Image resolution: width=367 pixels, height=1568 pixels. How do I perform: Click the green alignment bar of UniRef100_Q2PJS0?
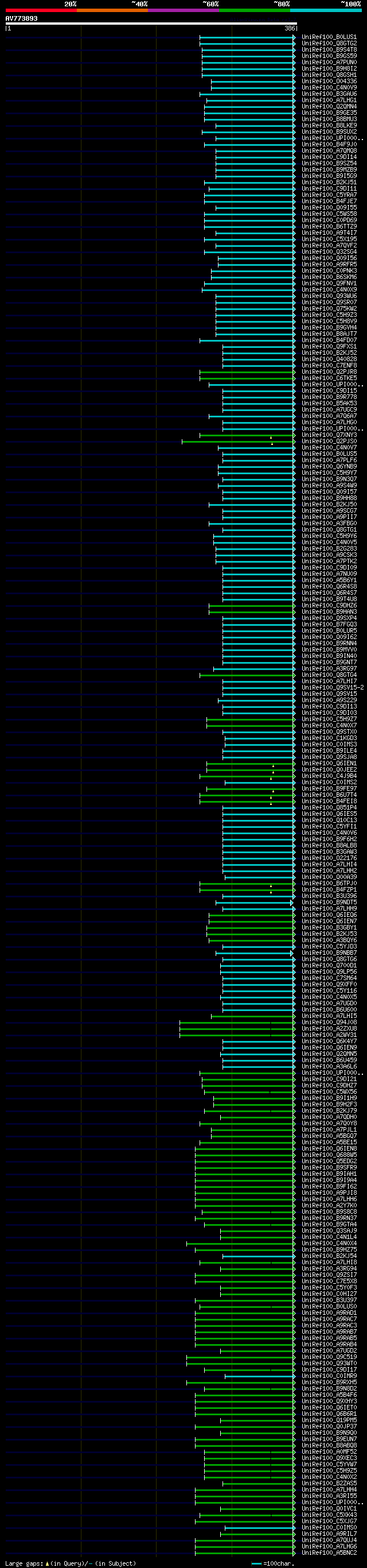click(238, 442)
